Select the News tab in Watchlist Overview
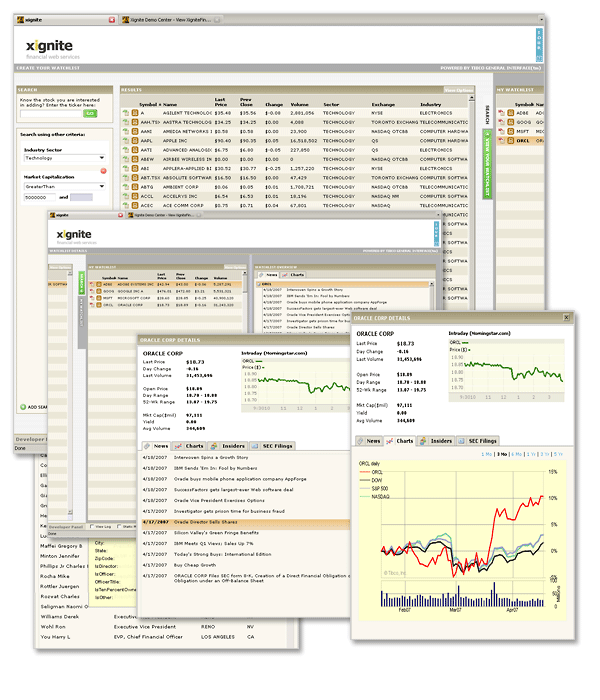Screen dimensions: 600x700 pos(268,275)
